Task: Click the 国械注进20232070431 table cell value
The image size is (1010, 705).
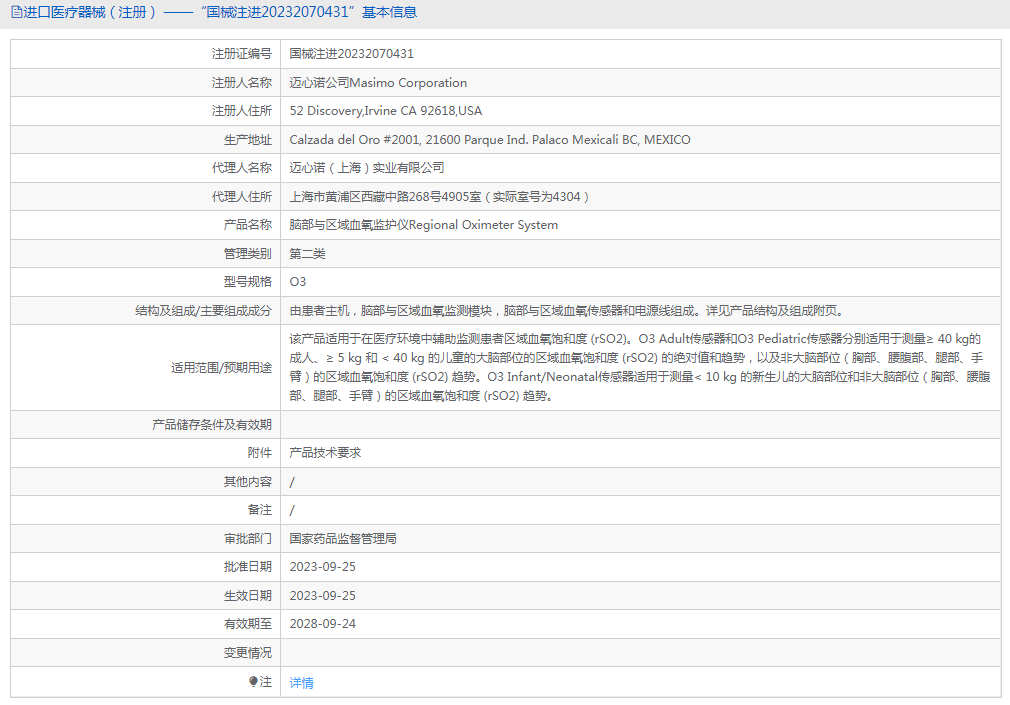Action: (x=352, y=54)
